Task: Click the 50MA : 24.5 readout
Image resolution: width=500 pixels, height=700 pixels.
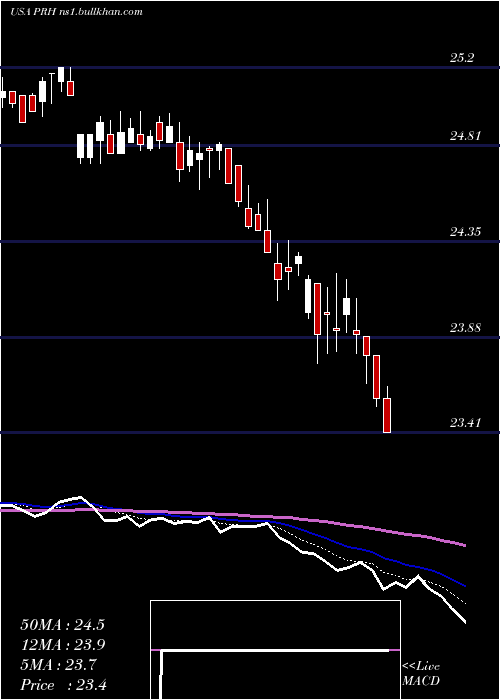Action: click(62, 625)
